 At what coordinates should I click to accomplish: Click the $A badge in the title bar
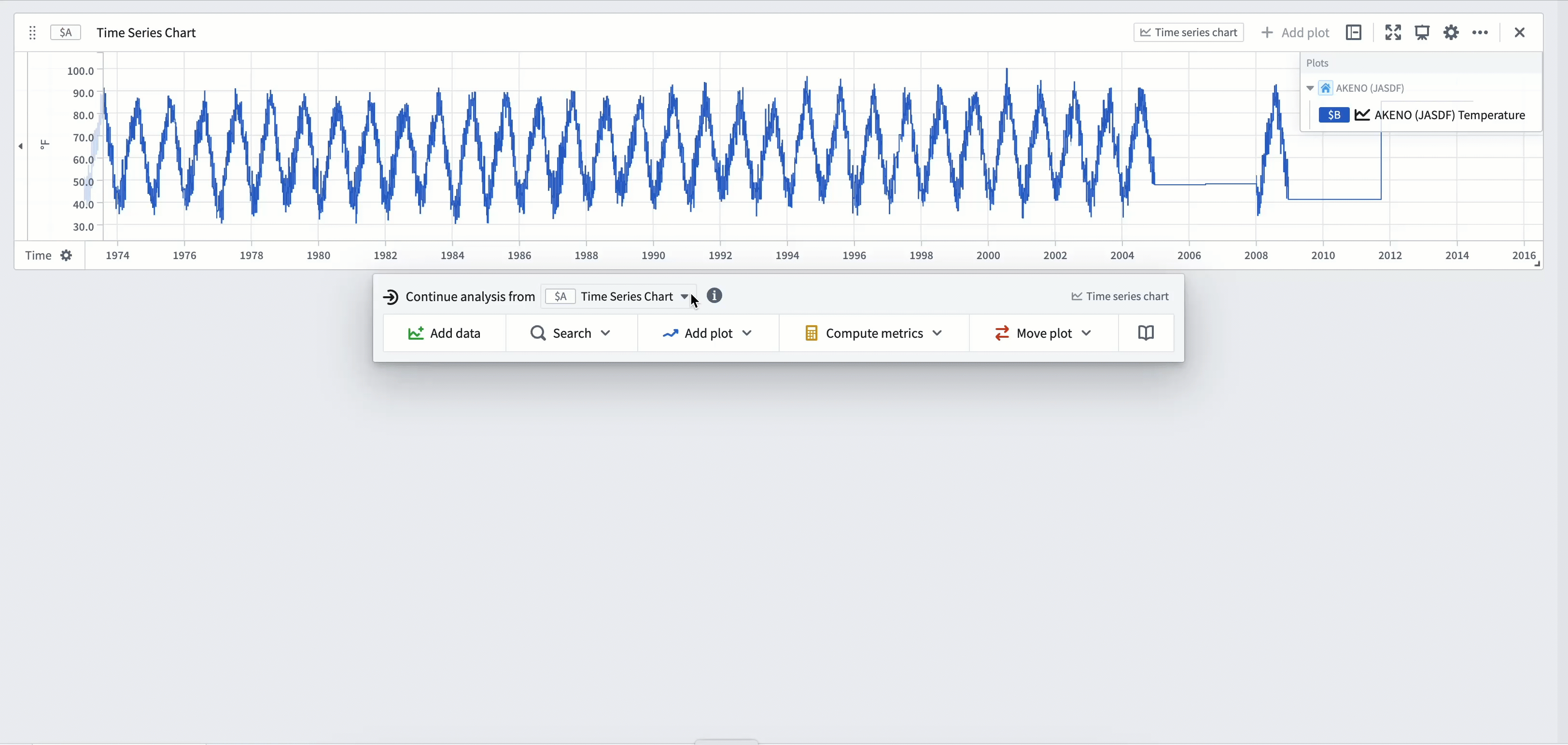[x=65, y=32]
